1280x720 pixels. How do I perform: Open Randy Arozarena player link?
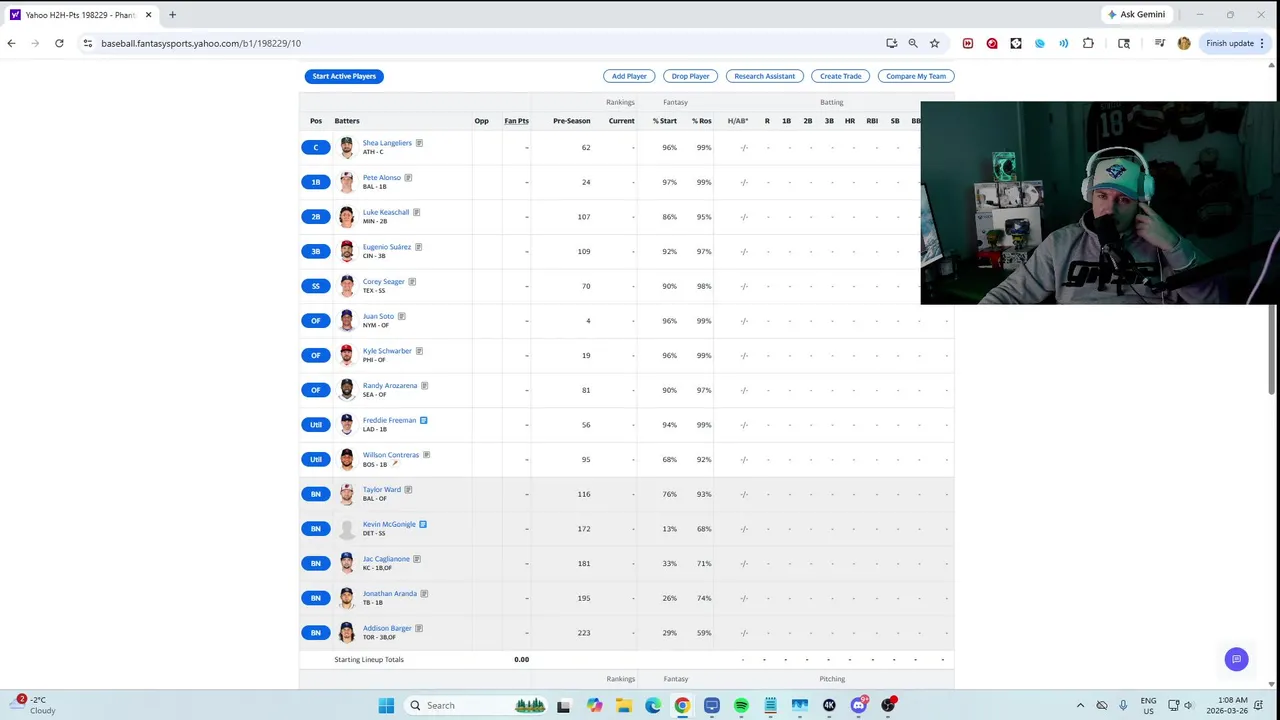coord(390,385)
